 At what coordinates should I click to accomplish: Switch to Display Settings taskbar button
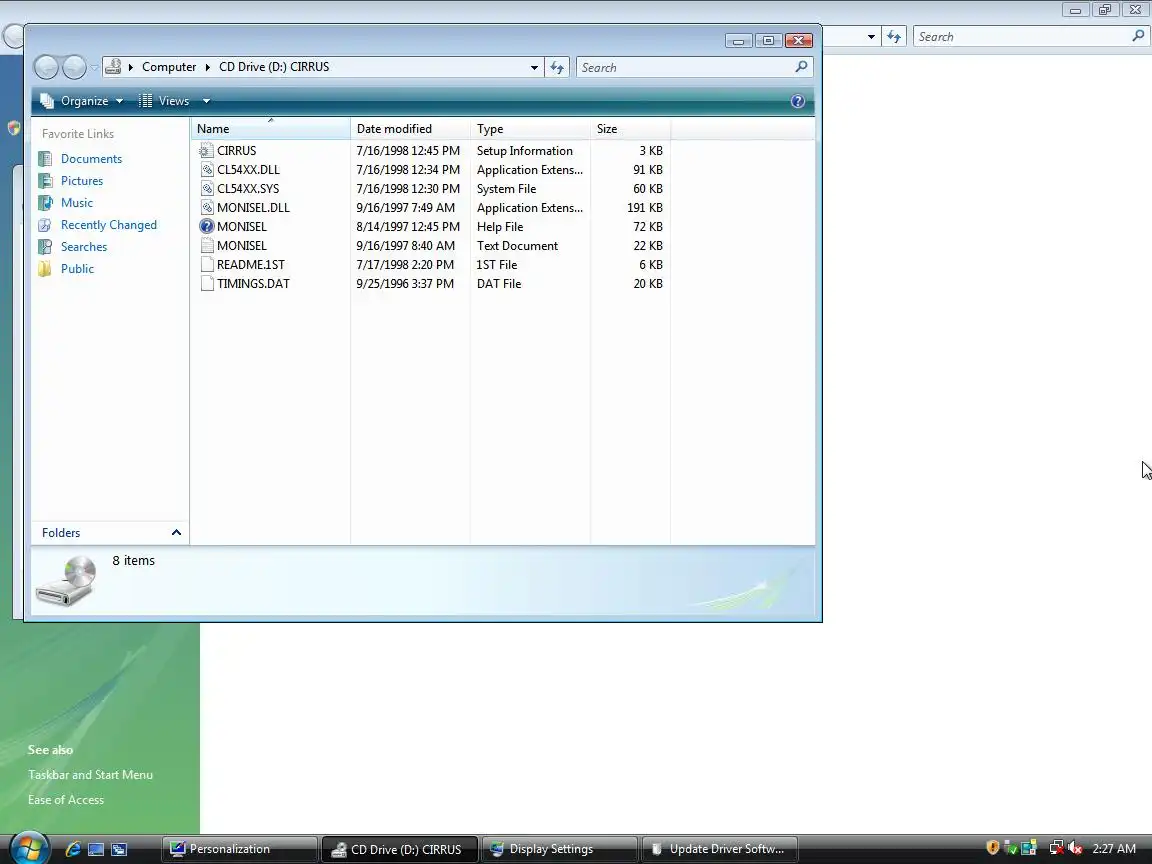click(560, 849)
